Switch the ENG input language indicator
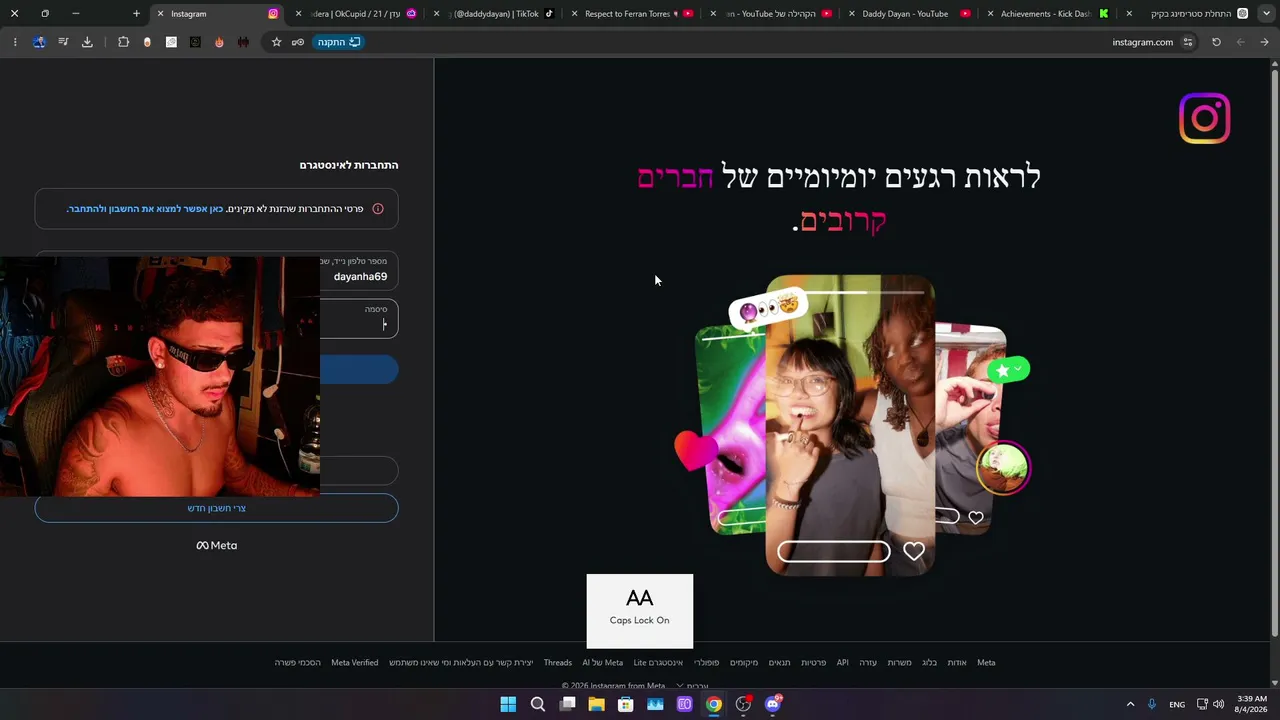 1177,704
